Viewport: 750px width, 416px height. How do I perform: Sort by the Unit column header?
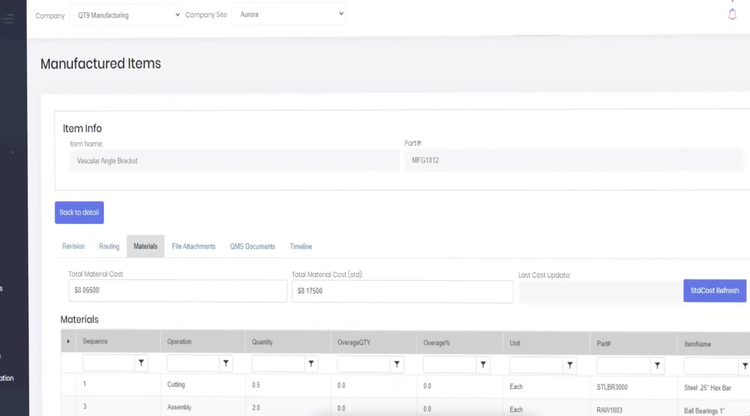pos(515,343)
